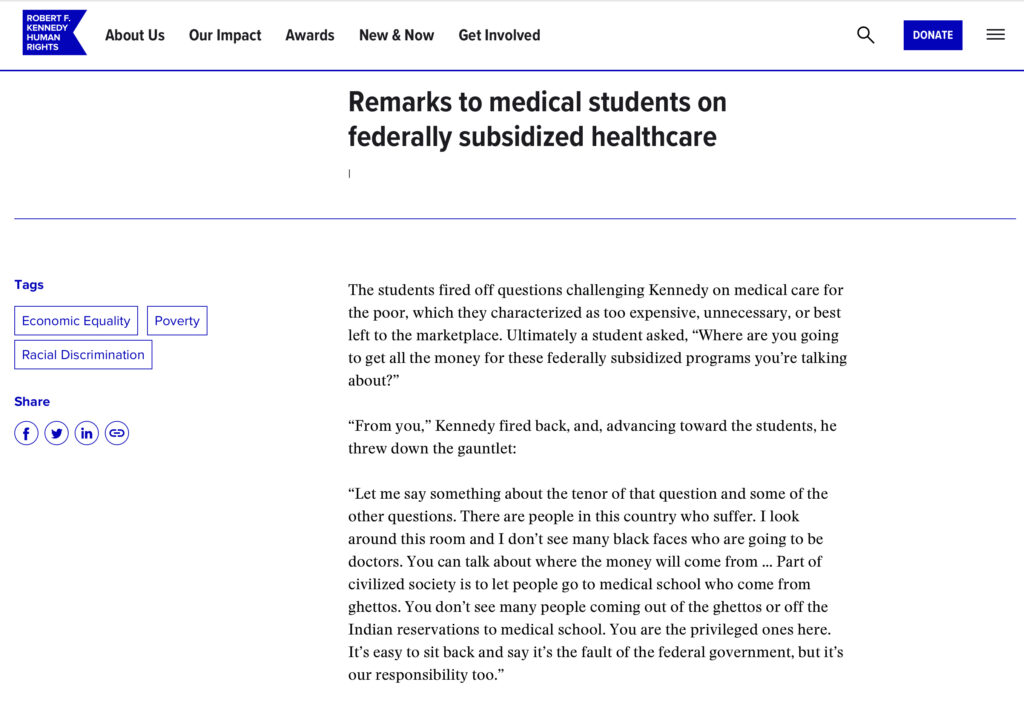
Task: Open the About Us menu
Action: click(x=135, y=35)
